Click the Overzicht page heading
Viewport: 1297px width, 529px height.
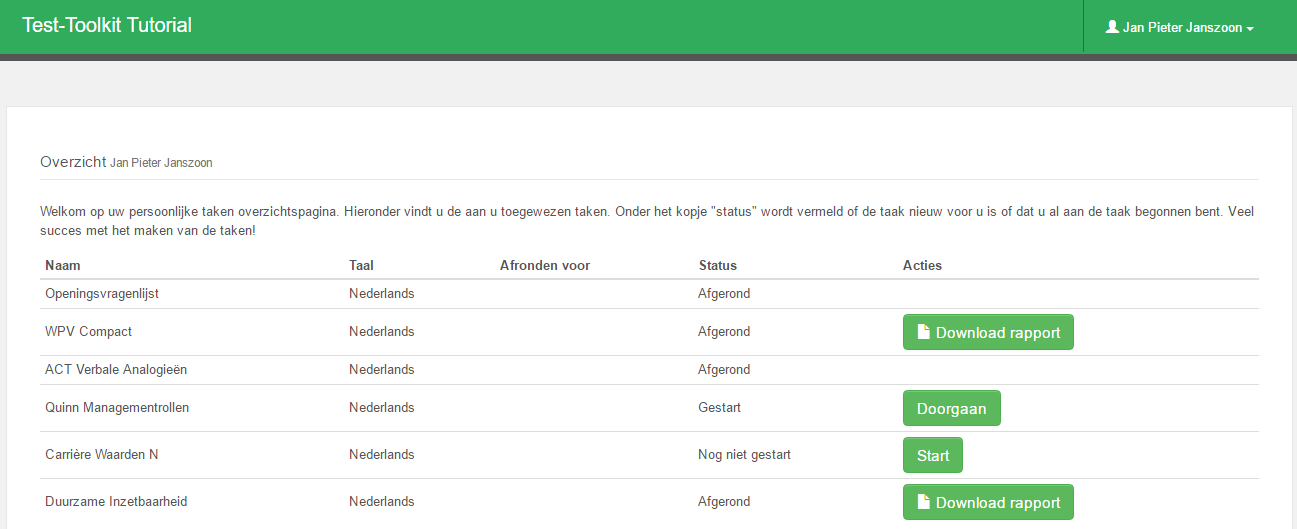73,161
